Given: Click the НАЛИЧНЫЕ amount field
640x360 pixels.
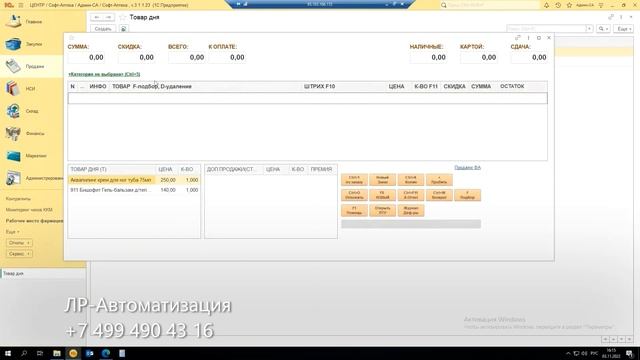Looking at the screenshot, I should tap(428, 58).
